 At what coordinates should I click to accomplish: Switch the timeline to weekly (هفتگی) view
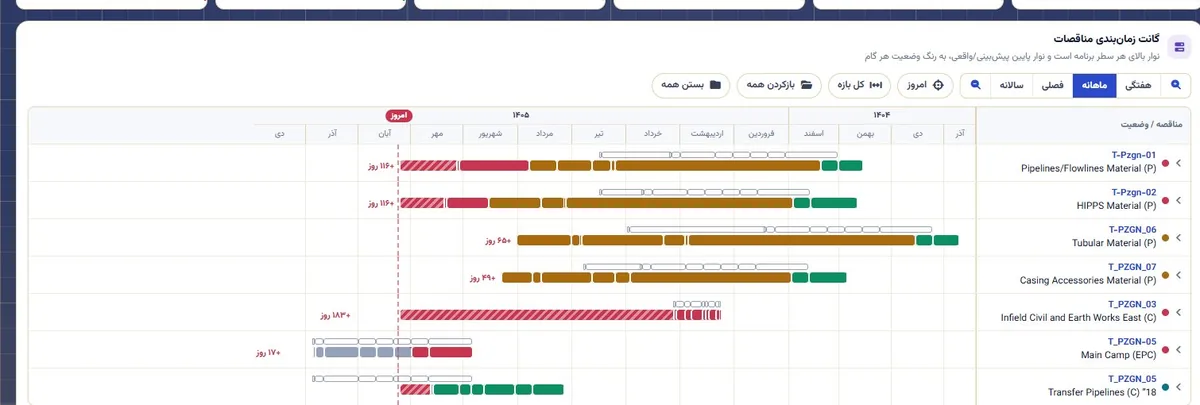tap(1138, 85)
